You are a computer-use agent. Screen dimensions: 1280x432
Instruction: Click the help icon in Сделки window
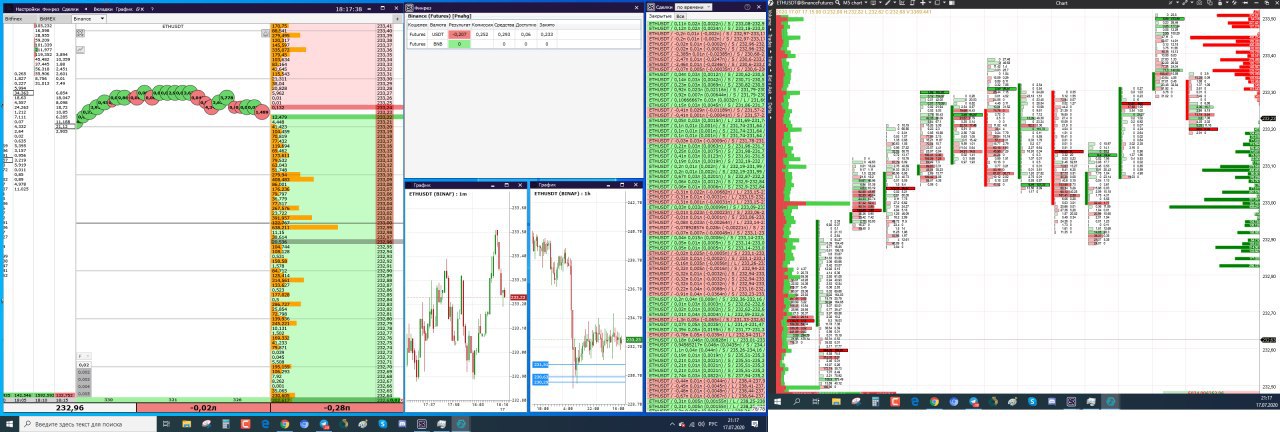pyautogui.click(x=747, y=7)
